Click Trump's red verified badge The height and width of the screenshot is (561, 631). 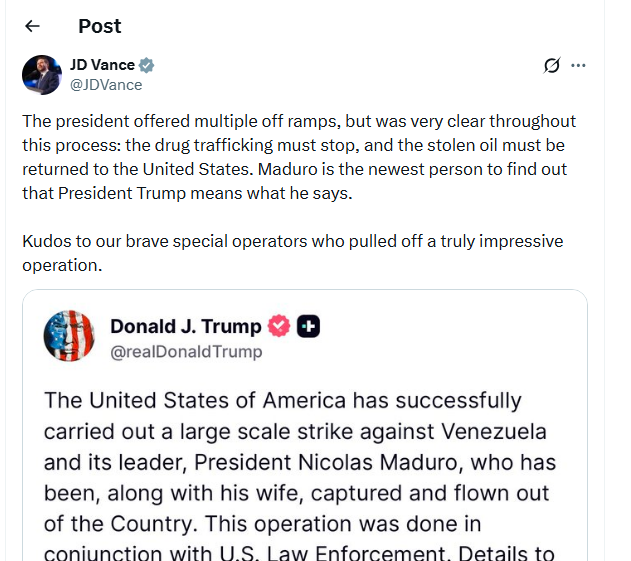280,326
